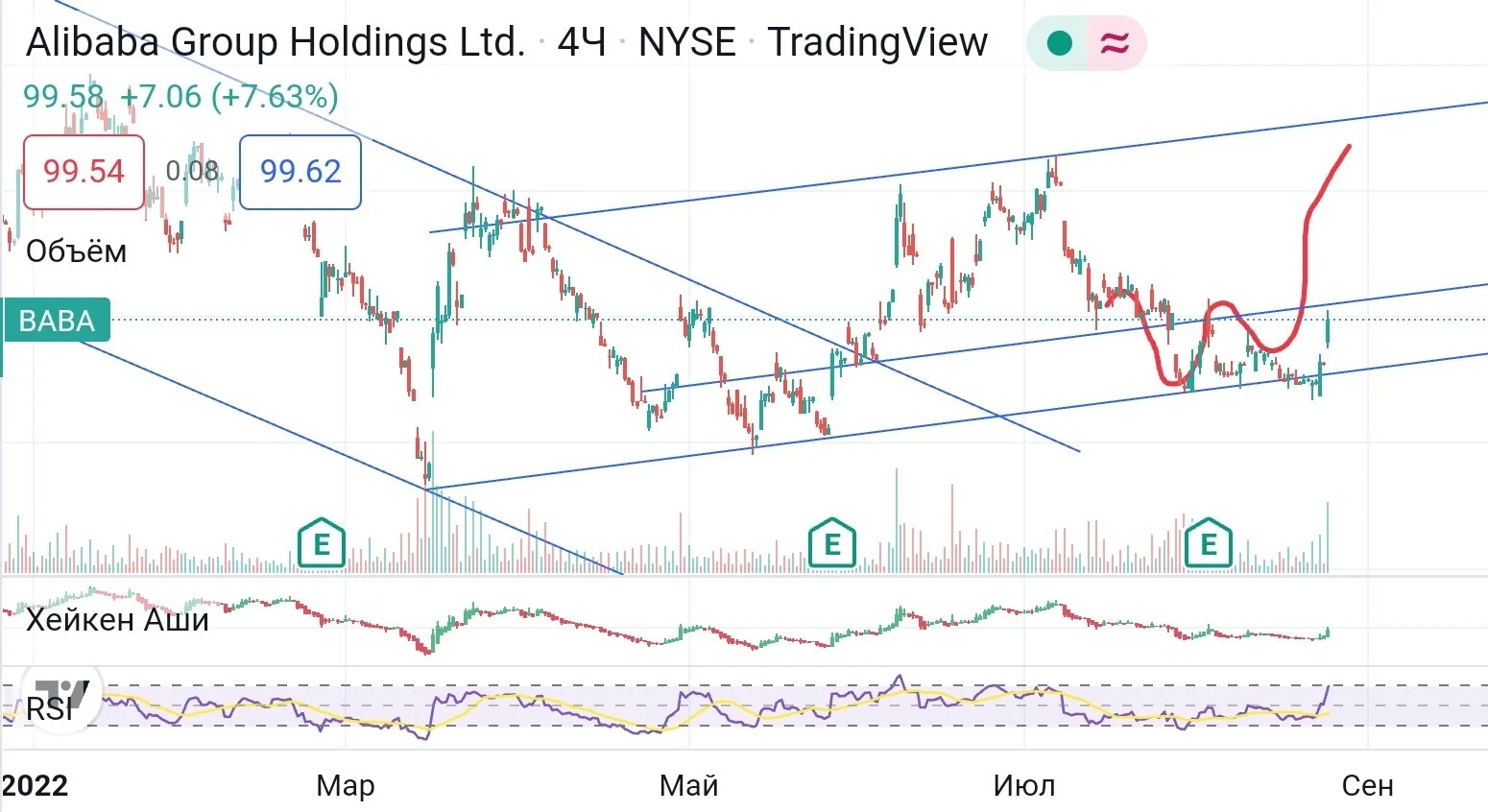
Task: Select the 0.08 spread value
Action: [x=192, y=172]
